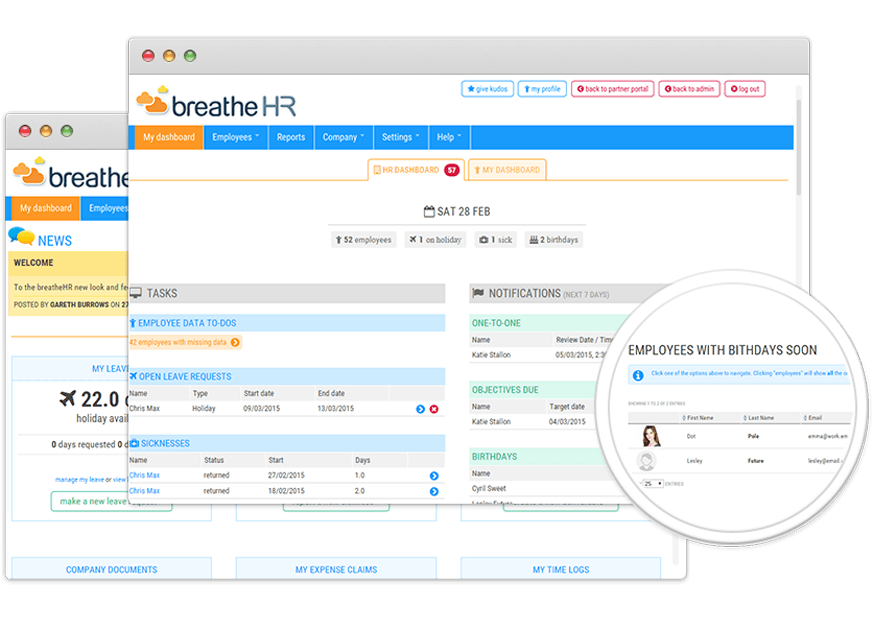
Task: Click the red 57 badge on HR Dashboard
Action: [451, 170]
